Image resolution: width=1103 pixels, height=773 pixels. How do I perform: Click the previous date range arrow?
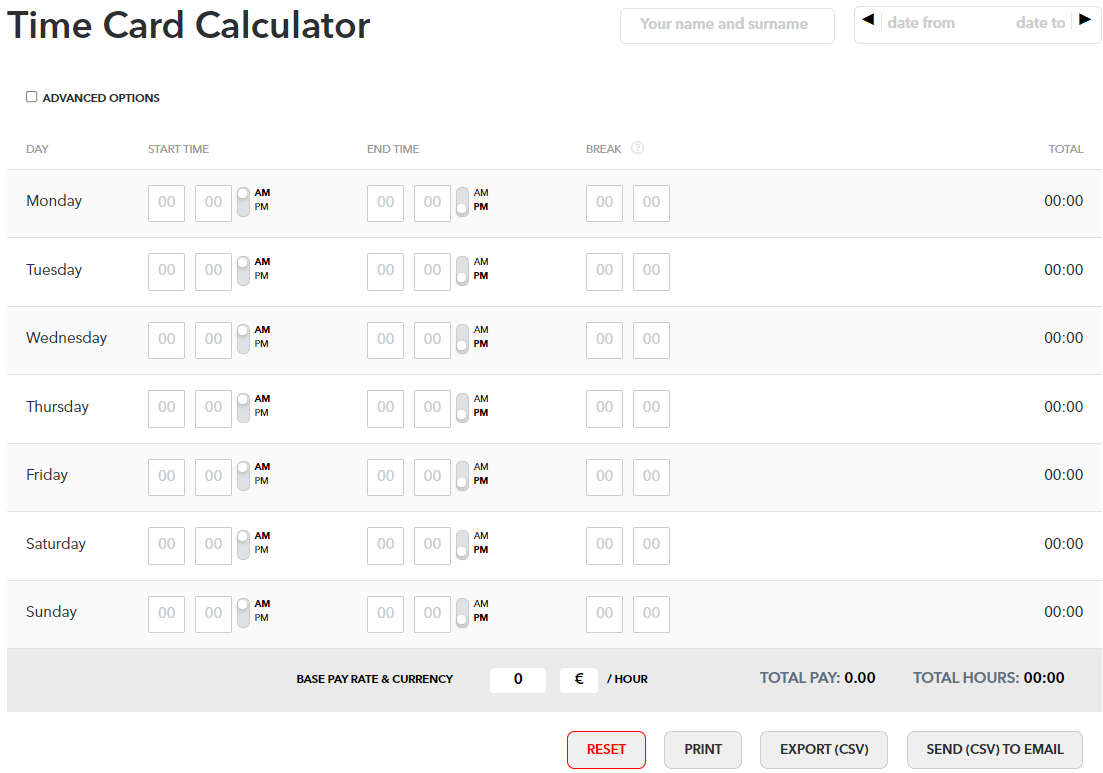click(x=868, y=20)
